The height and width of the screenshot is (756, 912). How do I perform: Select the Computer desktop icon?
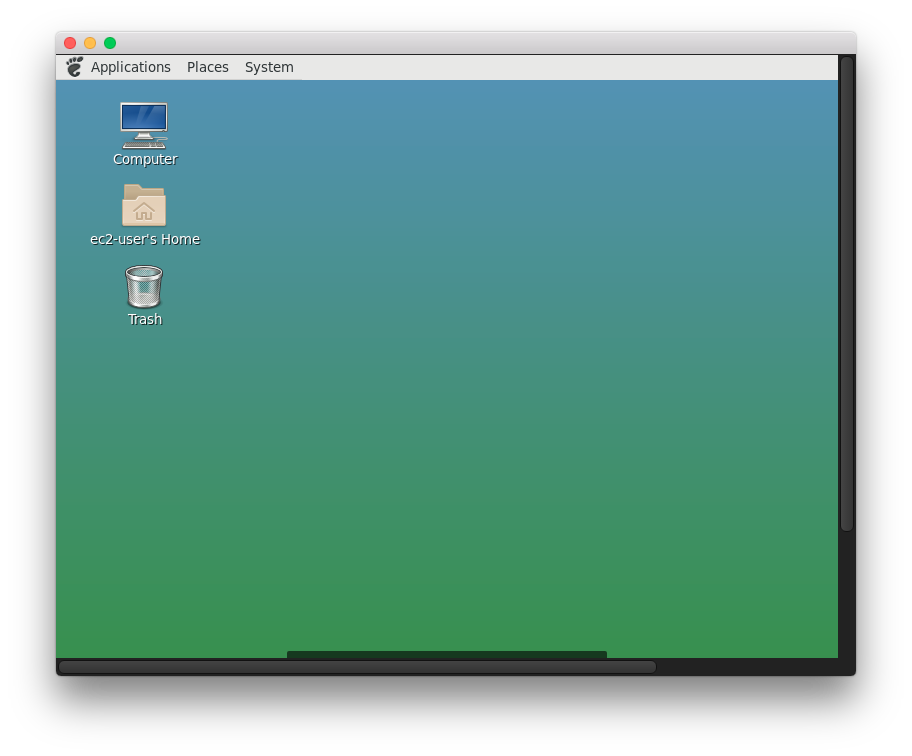[144, 125]
